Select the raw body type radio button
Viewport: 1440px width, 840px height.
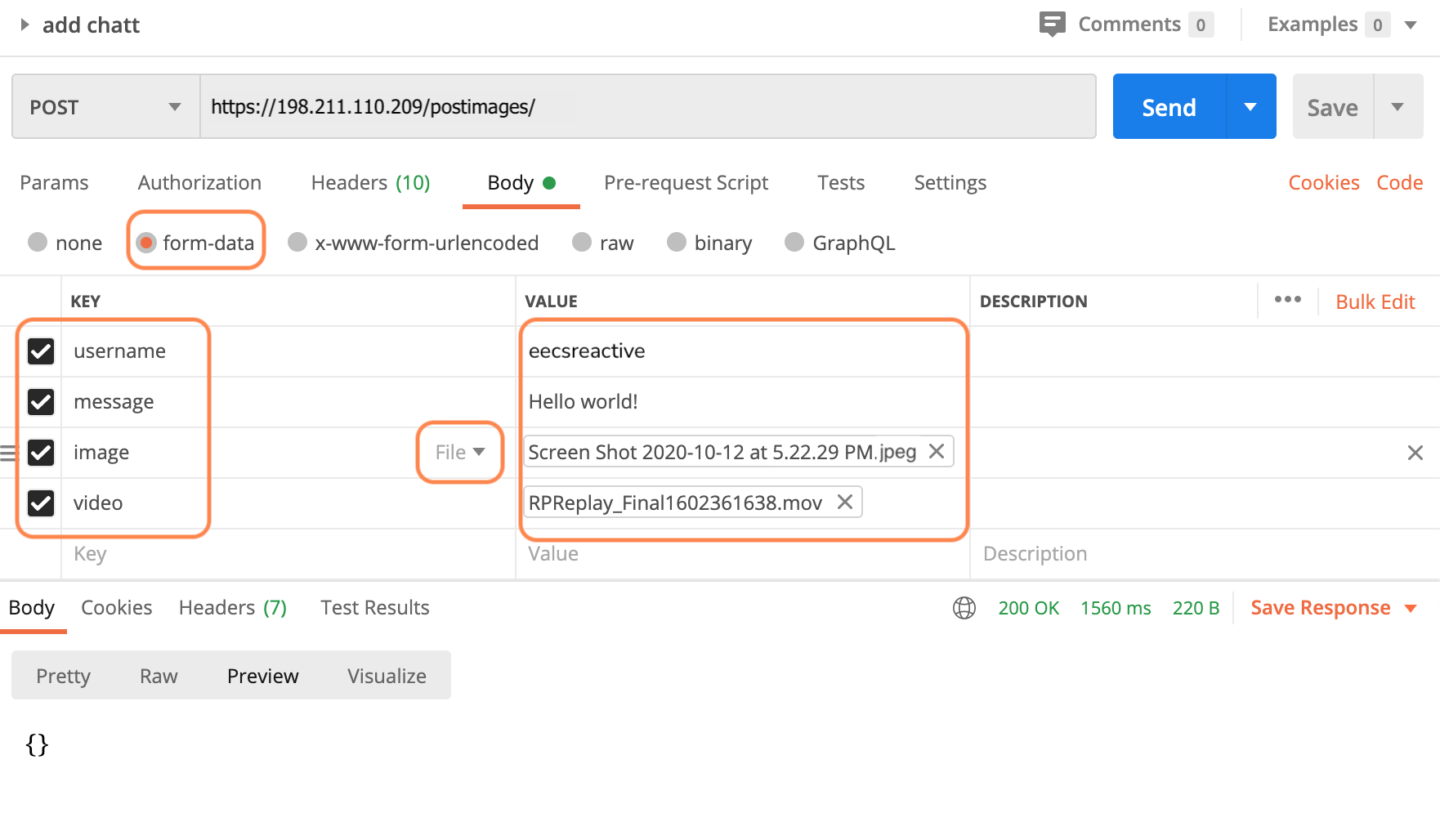(x=582, y=243)
